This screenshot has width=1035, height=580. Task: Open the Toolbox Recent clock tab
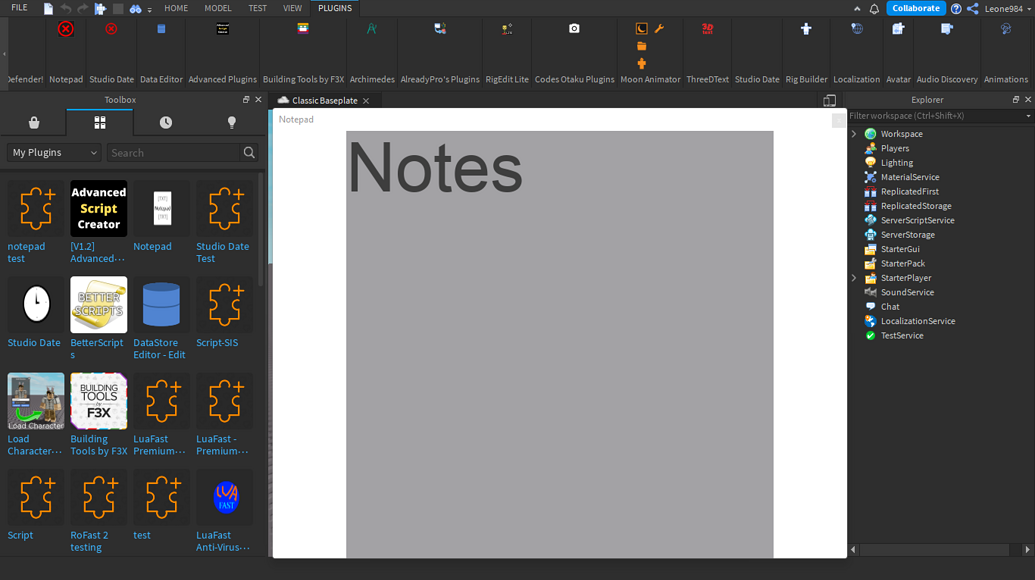tap(166, 123)
